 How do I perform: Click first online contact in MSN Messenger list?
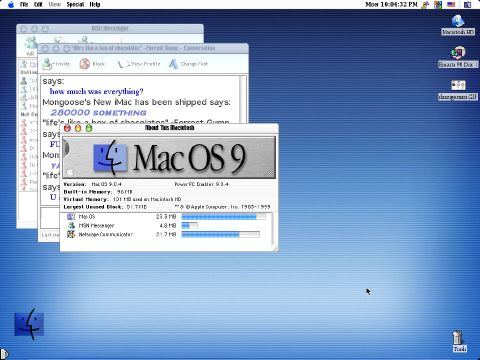click(x=29, y=81)
